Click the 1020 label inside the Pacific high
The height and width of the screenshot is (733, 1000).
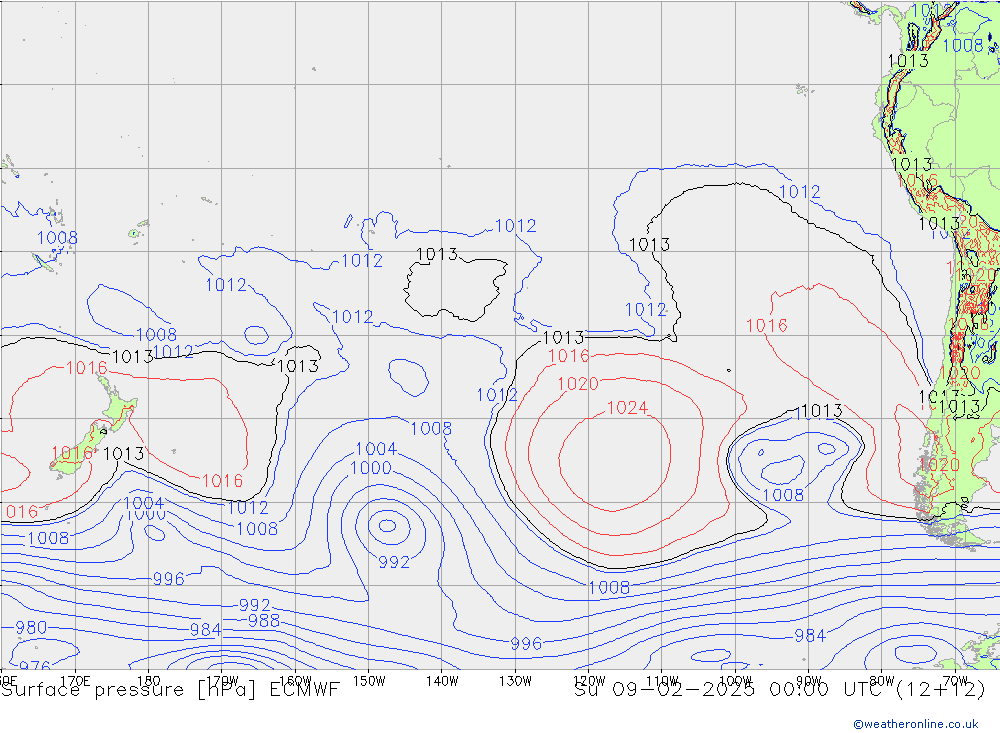(578, 383)
